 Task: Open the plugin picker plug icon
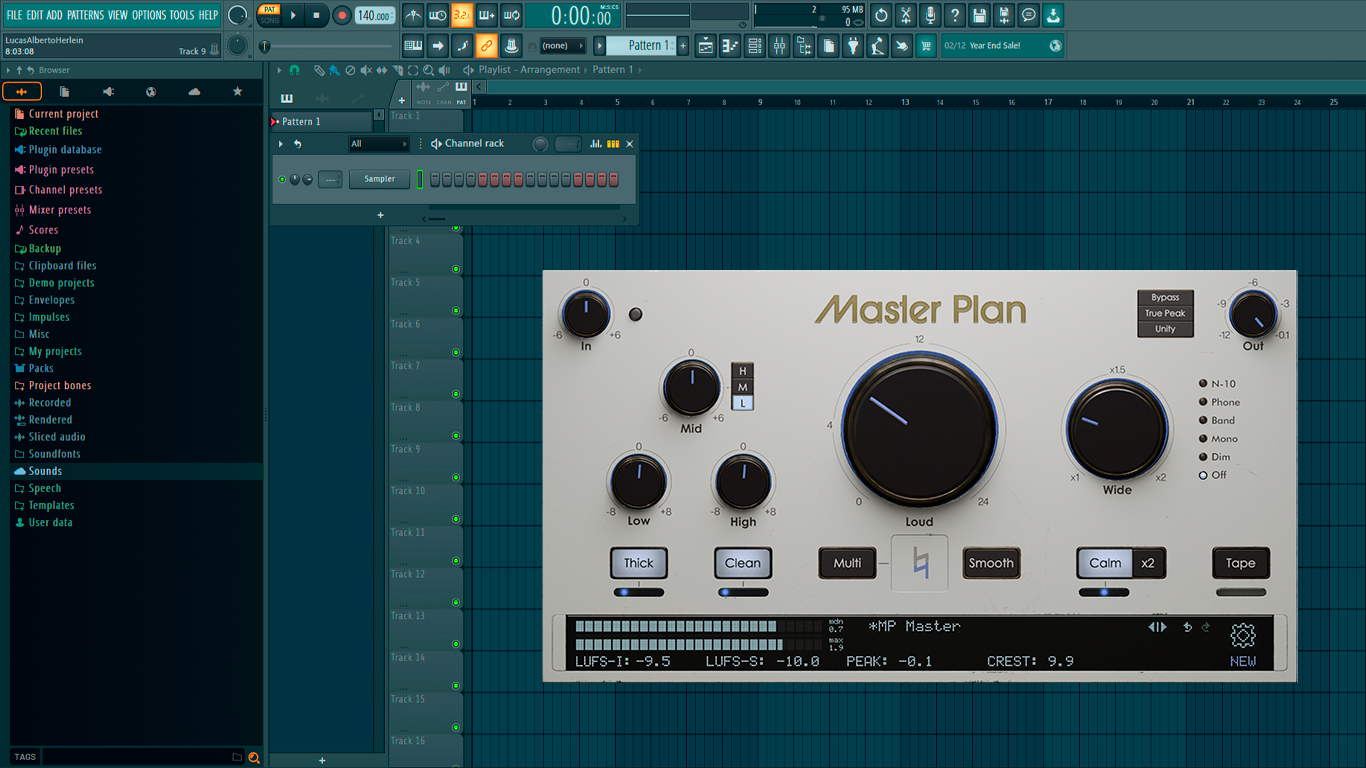coord(853,46)
